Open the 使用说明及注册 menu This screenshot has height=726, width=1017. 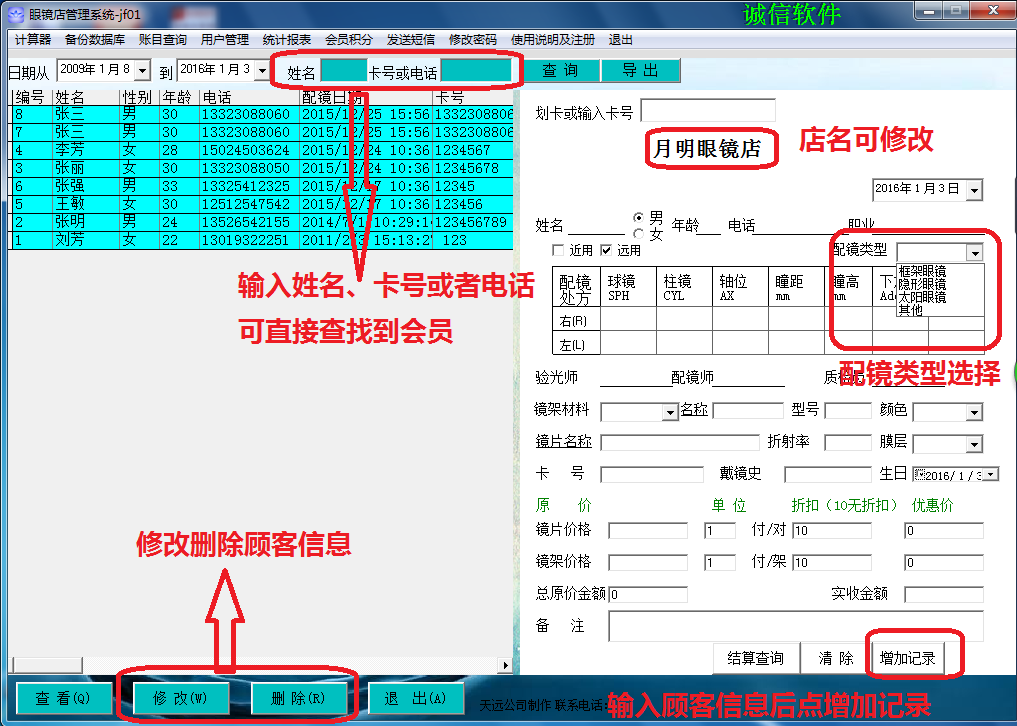pyautogui.click(x=553, y=40)
